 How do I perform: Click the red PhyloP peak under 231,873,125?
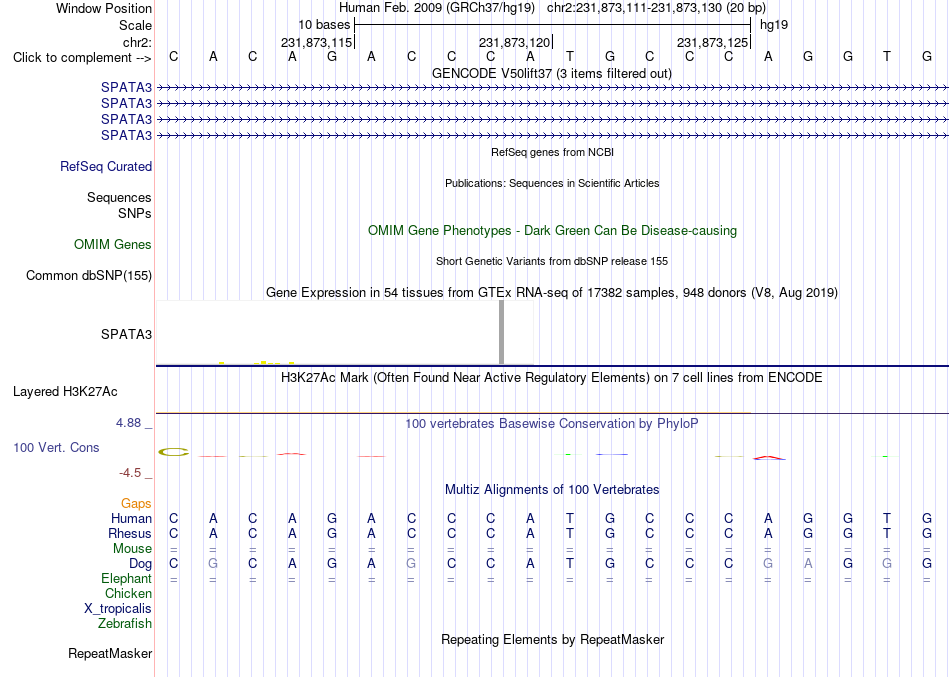click(x=768, y=458)
